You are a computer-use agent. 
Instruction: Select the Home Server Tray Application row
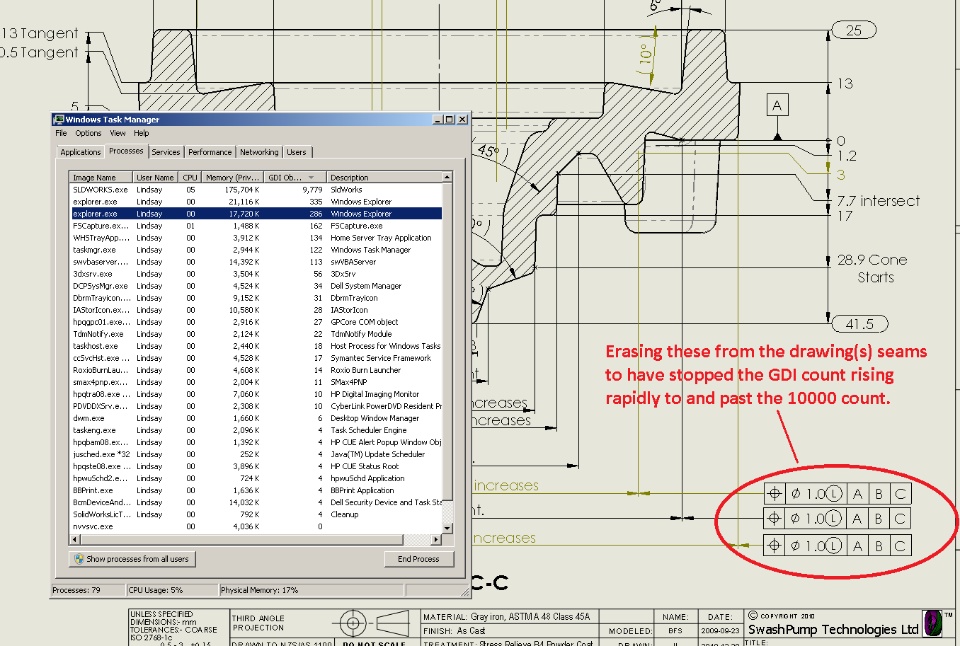pos(255,238)
